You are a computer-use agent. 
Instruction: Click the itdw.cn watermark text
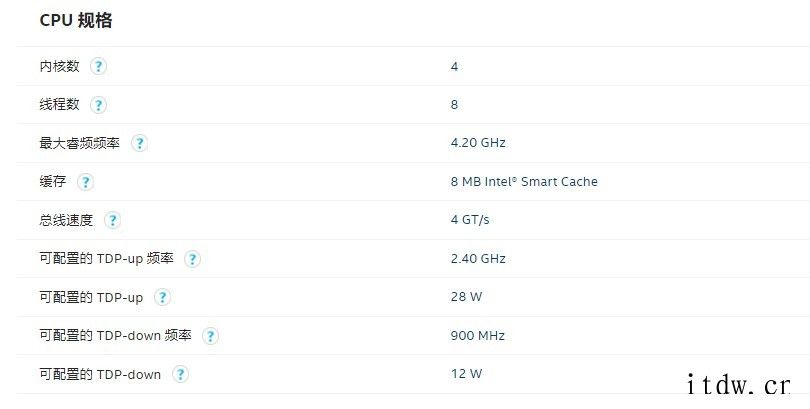pos(739,385)
